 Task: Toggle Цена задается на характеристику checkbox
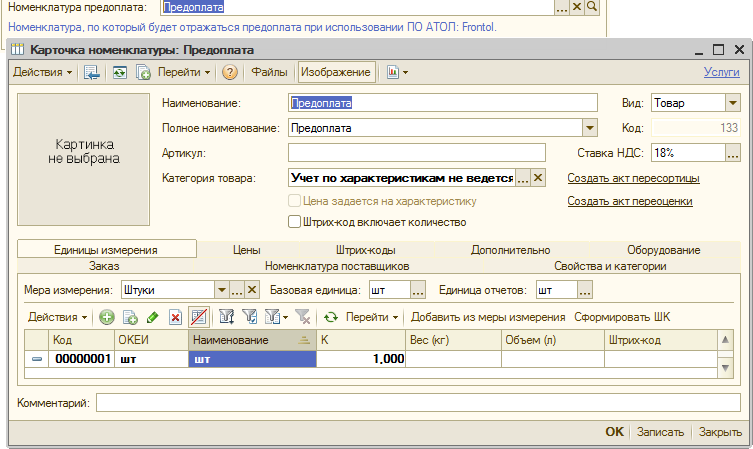point(294,201)
